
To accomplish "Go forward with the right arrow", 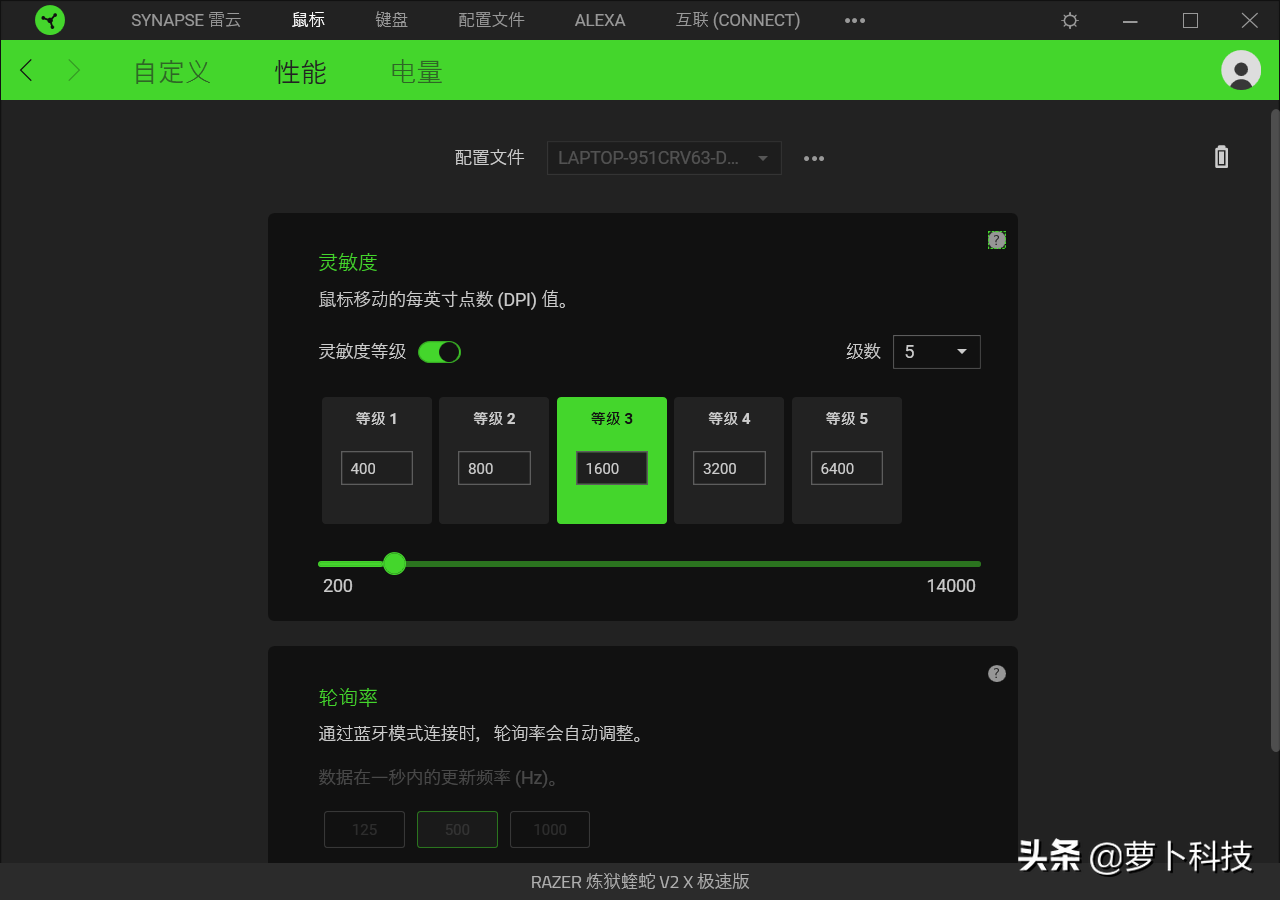I will 73,70.
